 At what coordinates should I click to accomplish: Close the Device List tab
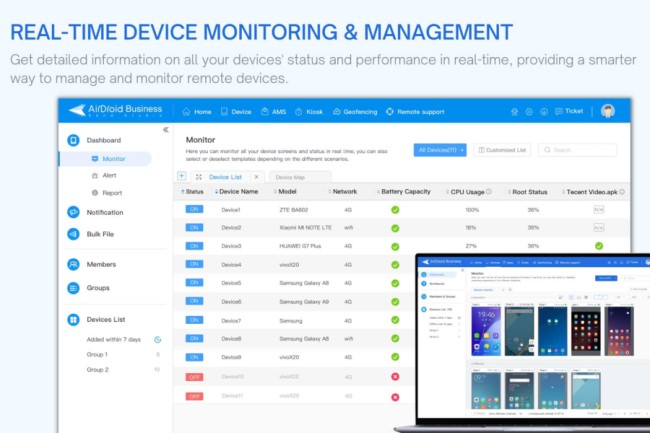[x=256, y=177]
